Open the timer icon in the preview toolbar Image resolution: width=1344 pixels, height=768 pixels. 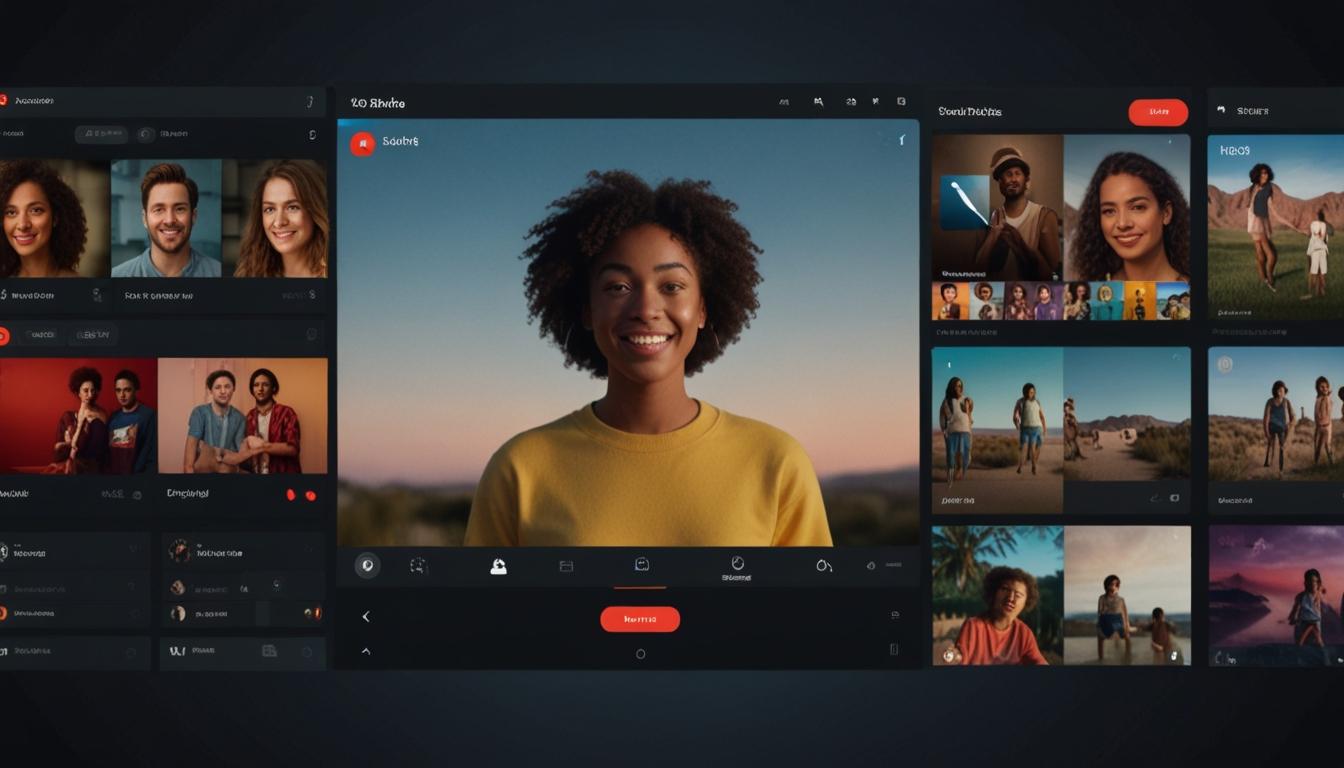(x=738, y=564)
